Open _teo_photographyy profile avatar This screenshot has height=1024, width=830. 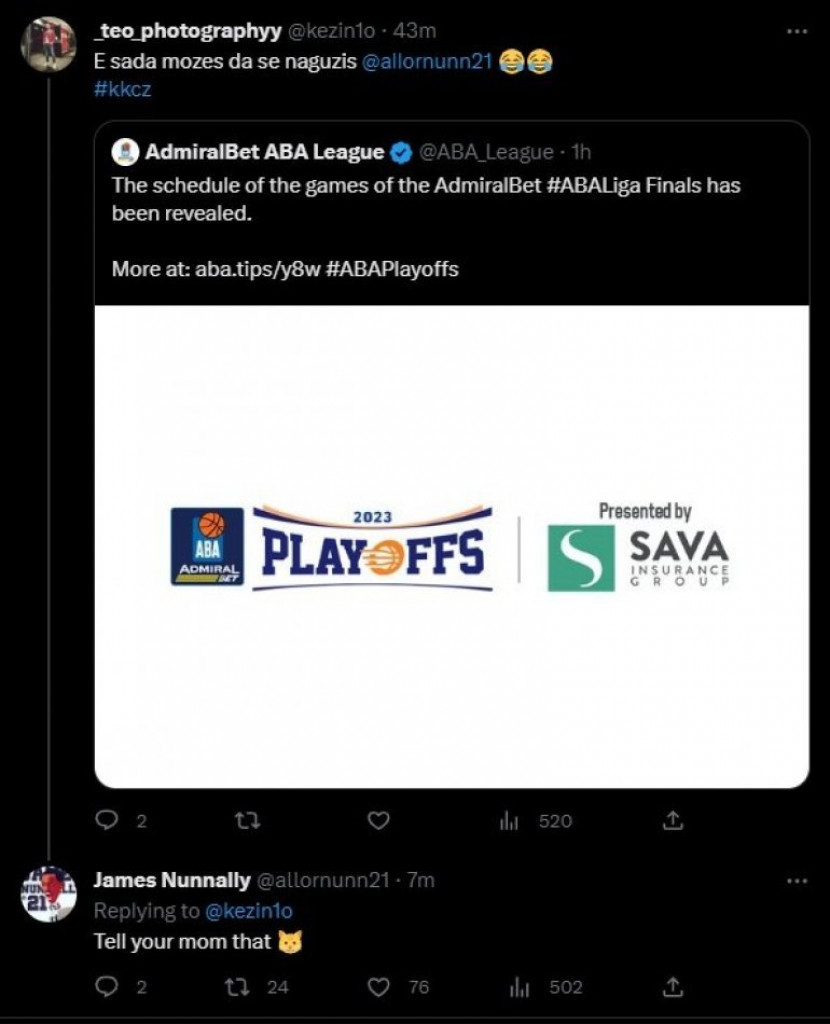pos(48,45)
